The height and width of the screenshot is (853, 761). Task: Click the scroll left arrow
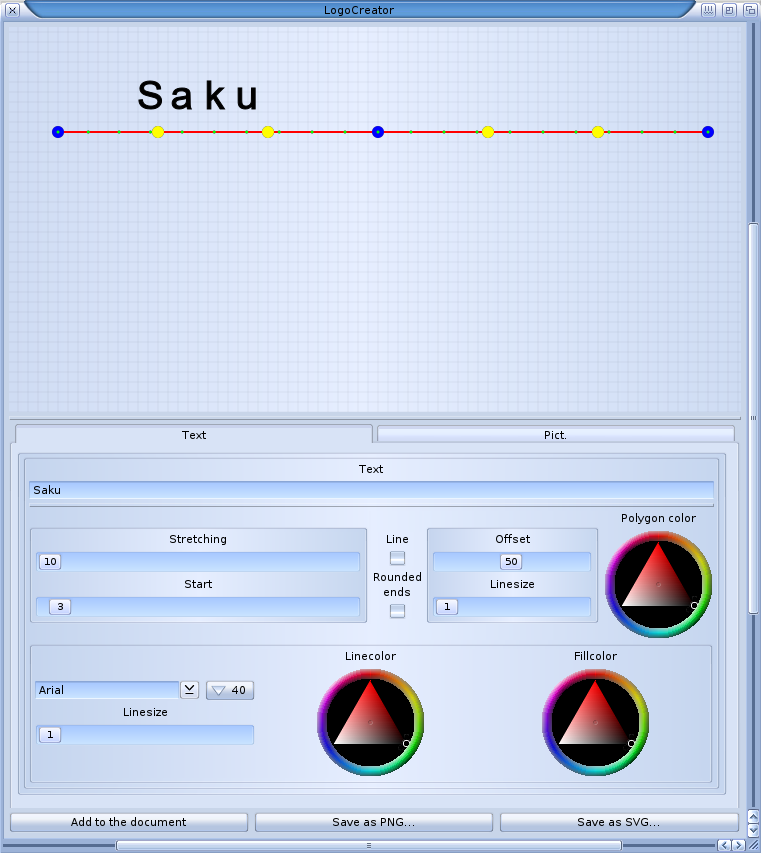pyautogui.click(x=724, y=845)
